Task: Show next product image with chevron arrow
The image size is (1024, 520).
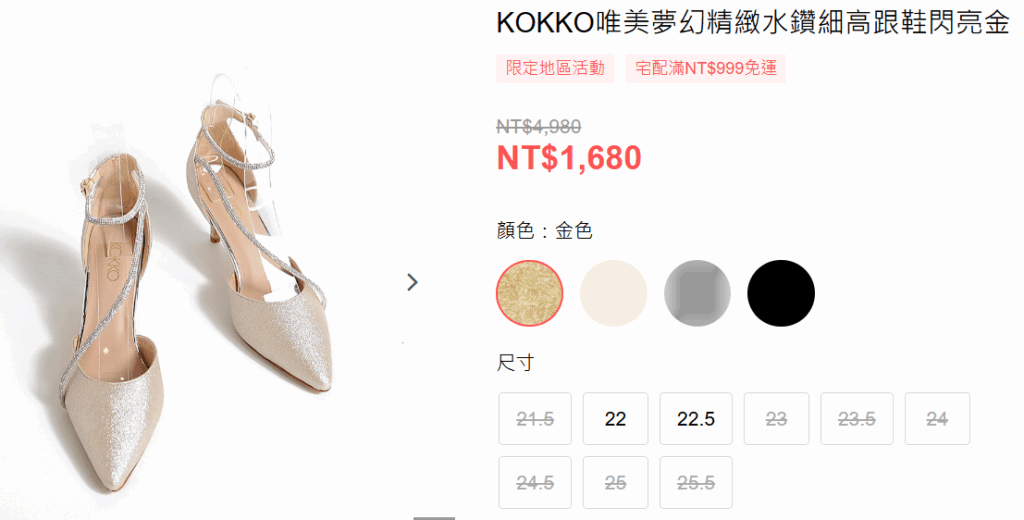Action: 412,282
